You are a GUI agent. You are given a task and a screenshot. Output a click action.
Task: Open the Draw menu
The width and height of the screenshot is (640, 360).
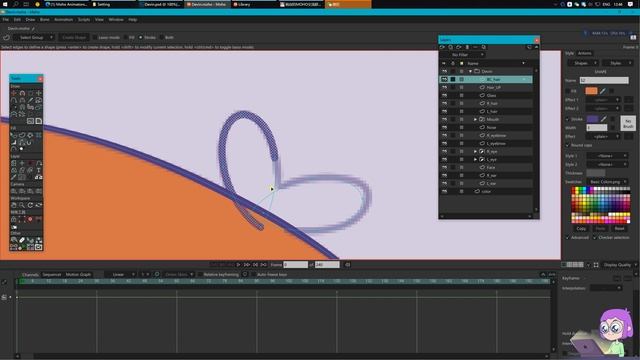[x=30, y=20]
